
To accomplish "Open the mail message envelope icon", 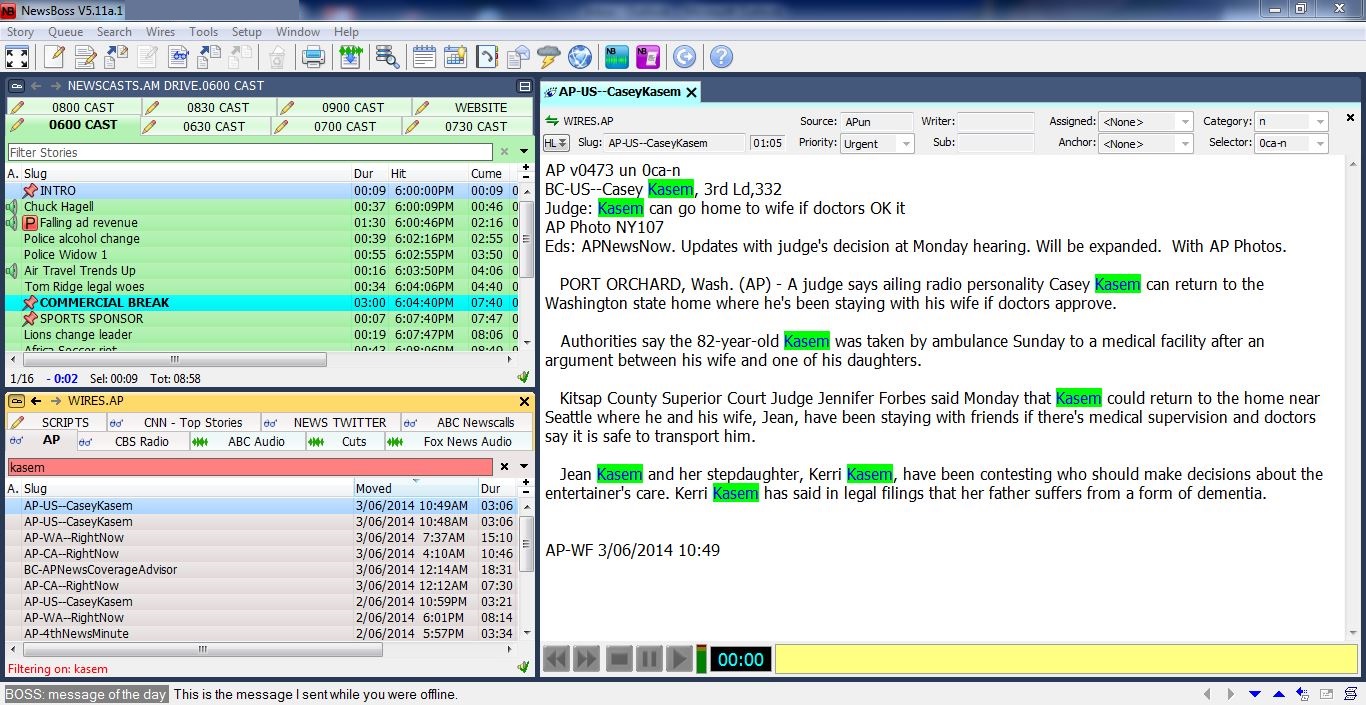I will 518,57.
